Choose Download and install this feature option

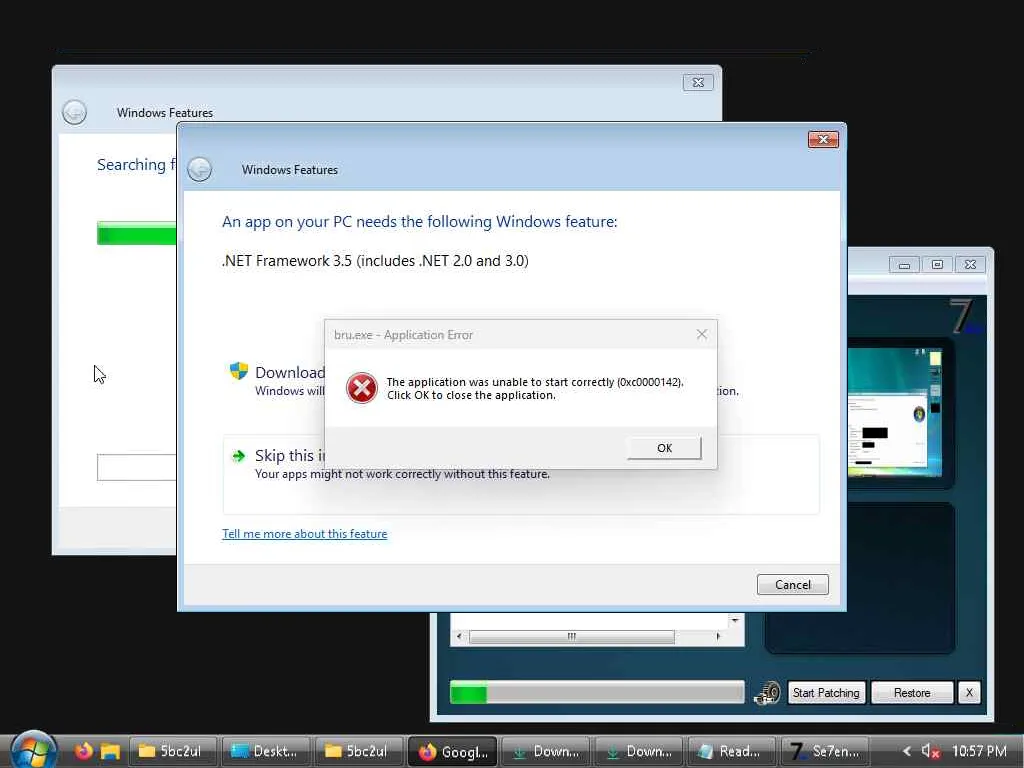click(x=290, y=372)
